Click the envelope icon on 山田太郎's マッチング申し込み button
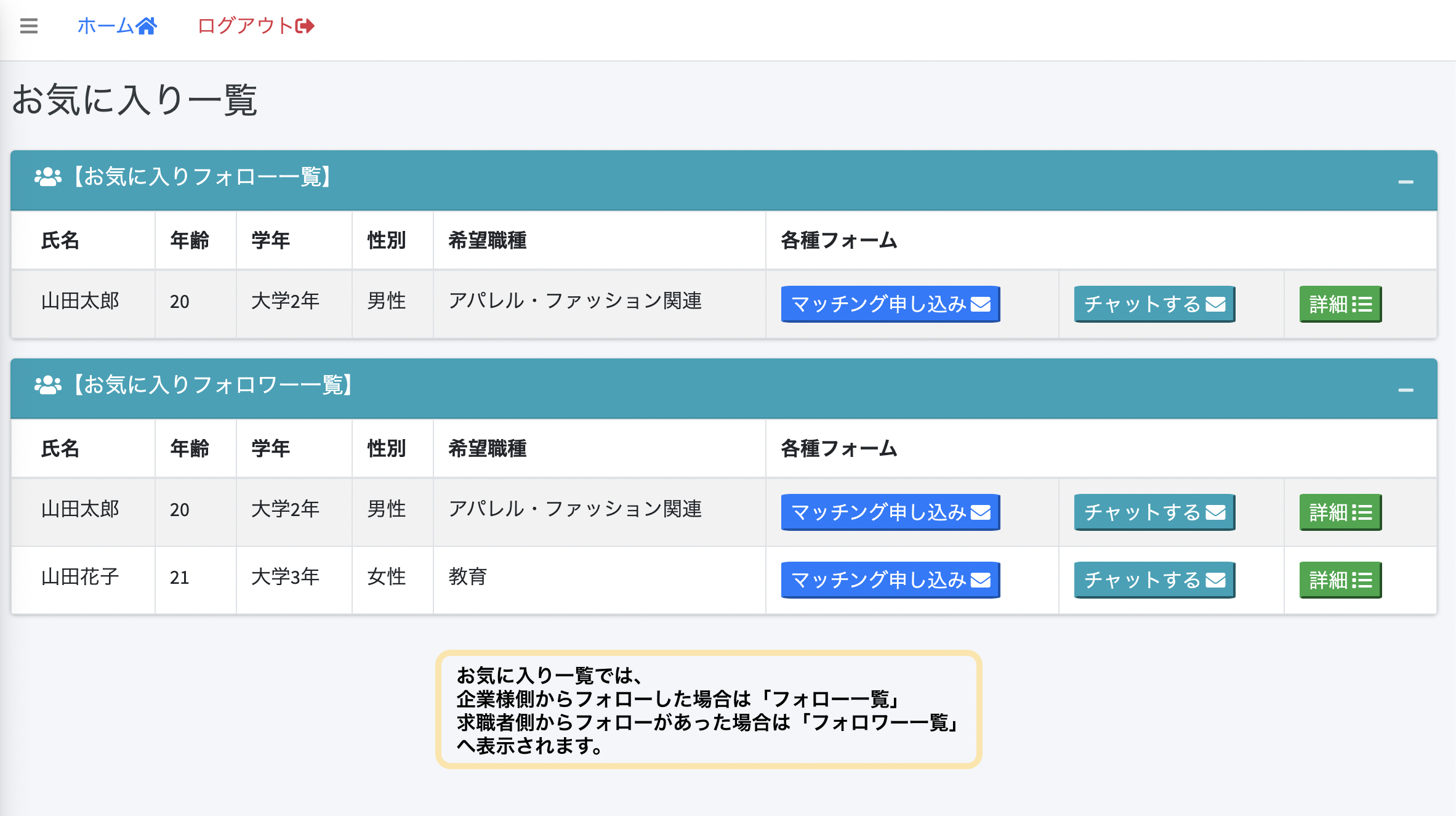Image resolution: width=1456 pixels, height=816 pixels. tap(982, 304)
